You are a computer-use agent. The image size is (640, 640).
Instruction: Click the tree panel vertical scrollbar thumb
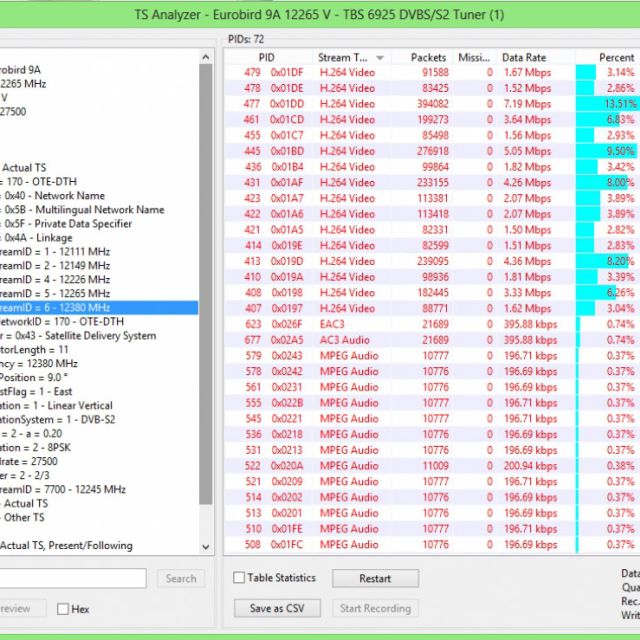206,280
